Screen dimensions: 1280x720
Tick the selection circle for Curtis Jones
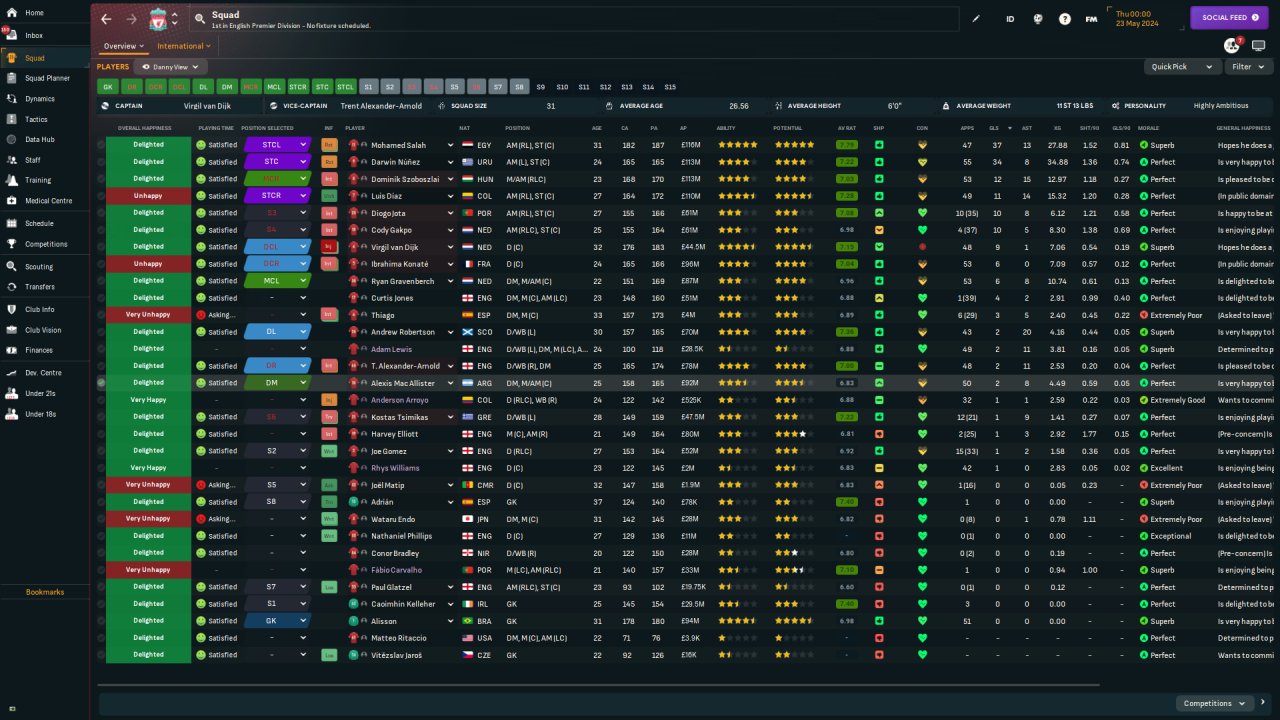coord(101,298)
